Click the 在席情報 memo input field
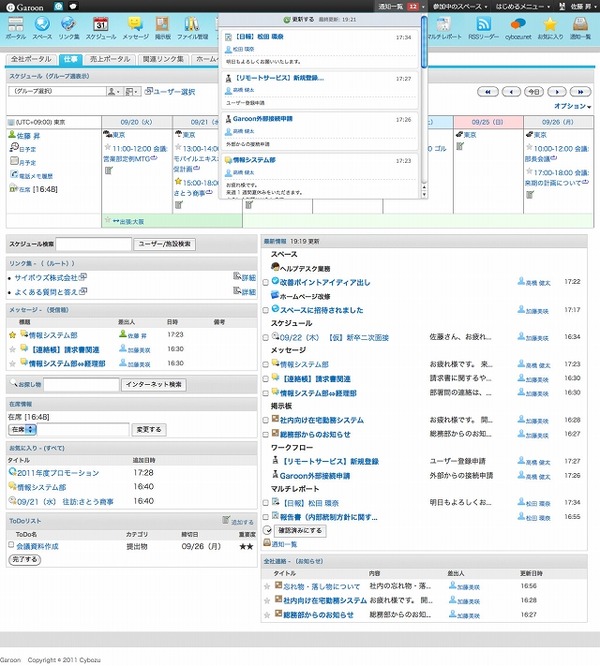Image resolution: width=600 pixels, height=666 pixels. coord(83,429)
